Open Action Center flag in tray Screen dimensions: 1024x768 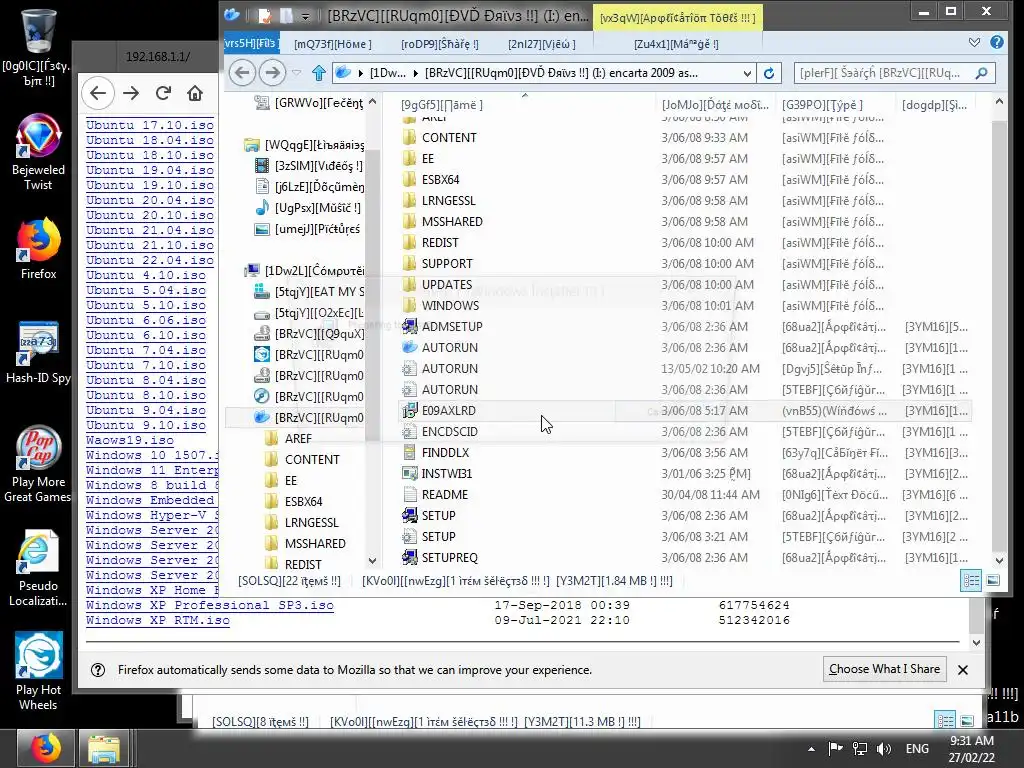click(x=835, y=749)
